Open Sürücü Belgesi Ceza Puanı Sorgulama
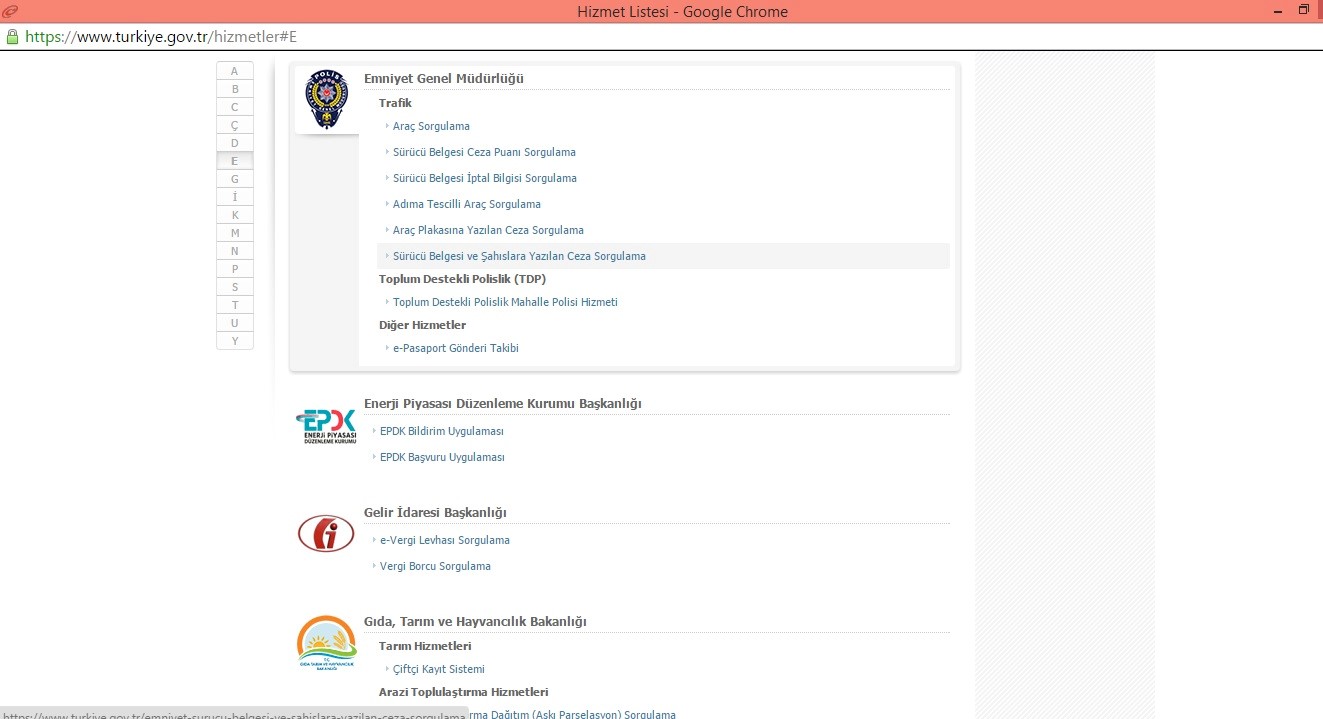The height and width of the screenshot is (719, 1323). pos(484,152)
